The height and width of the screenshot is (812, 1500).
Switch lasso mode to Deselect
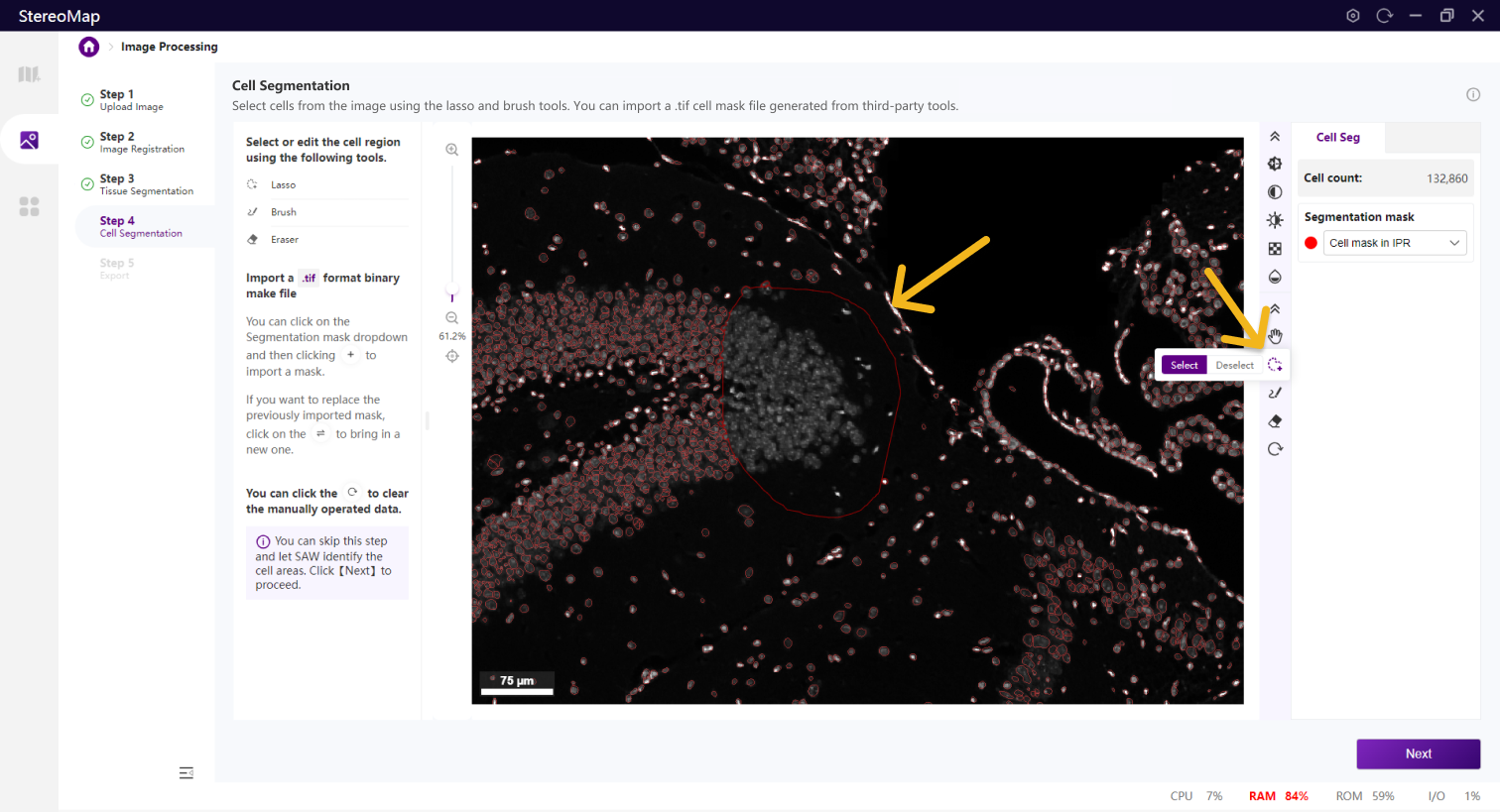pyautogui.click(x=1234, y=365)
